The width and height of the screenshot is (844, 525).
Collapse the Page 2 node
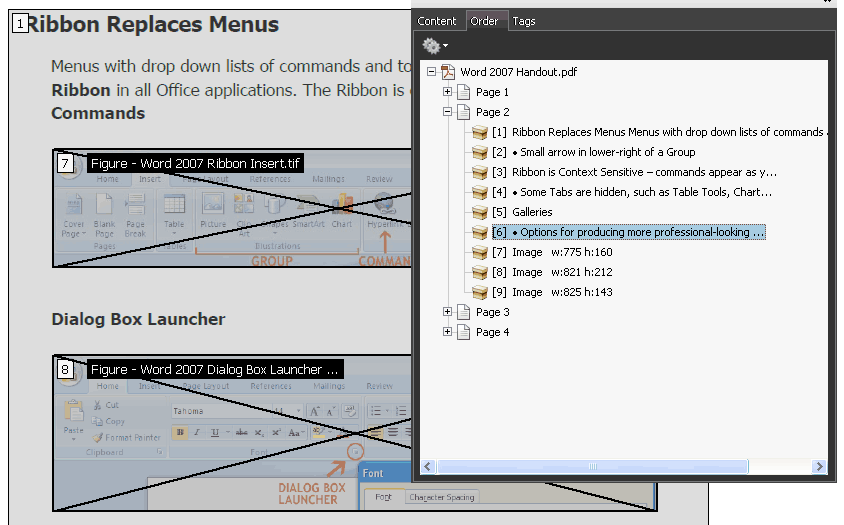pyautogui.click(x=447, y=111)
